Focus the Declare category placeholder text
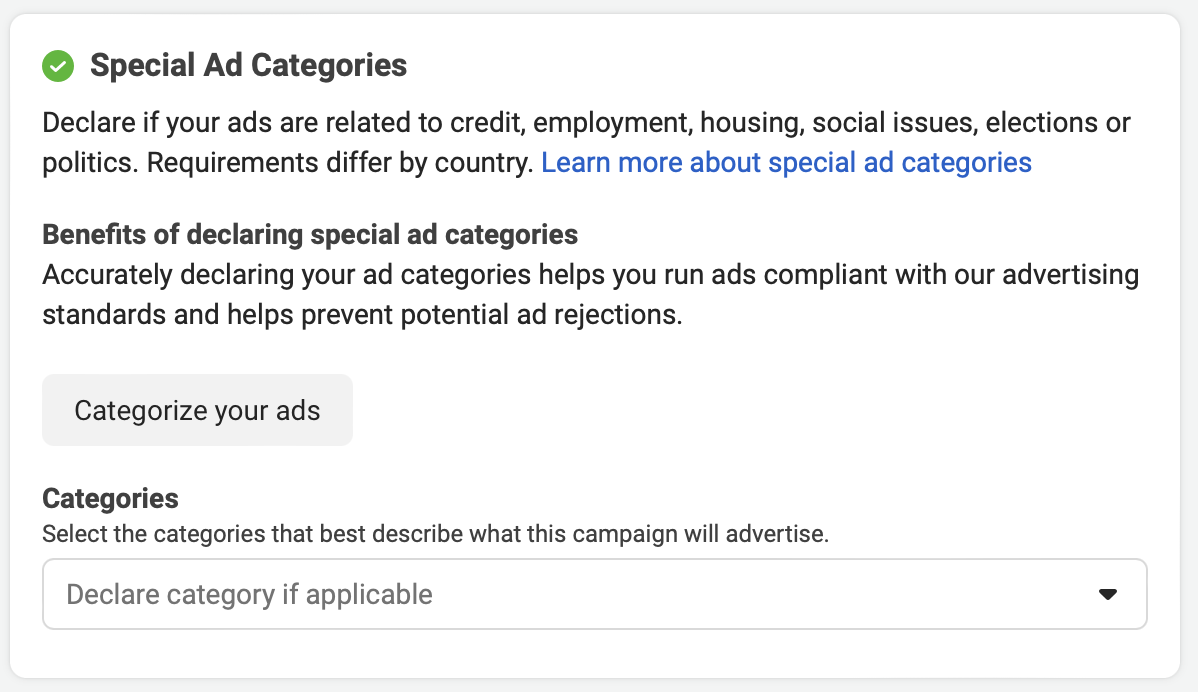1198x692 pixels. click(250, 594)
